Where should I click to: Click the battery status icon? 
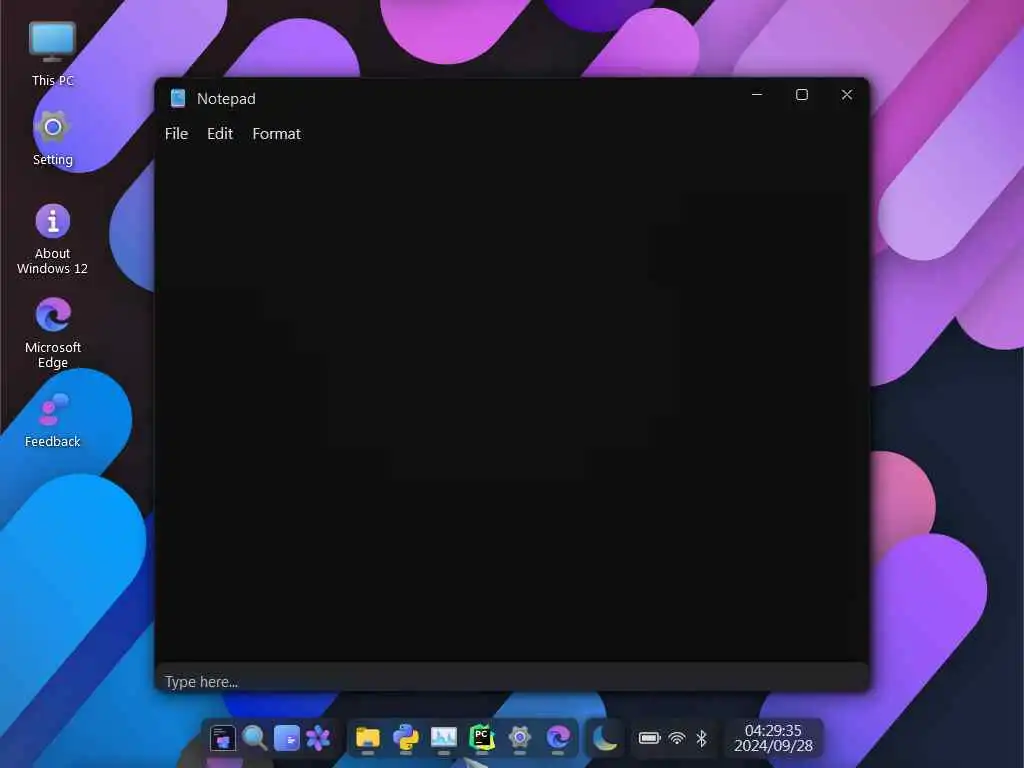(x=650, y=738)
